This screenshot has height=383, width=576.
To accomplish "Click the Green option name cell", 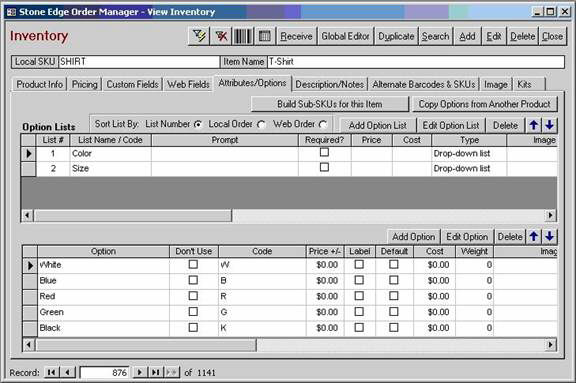I will [x=104, y=312].
